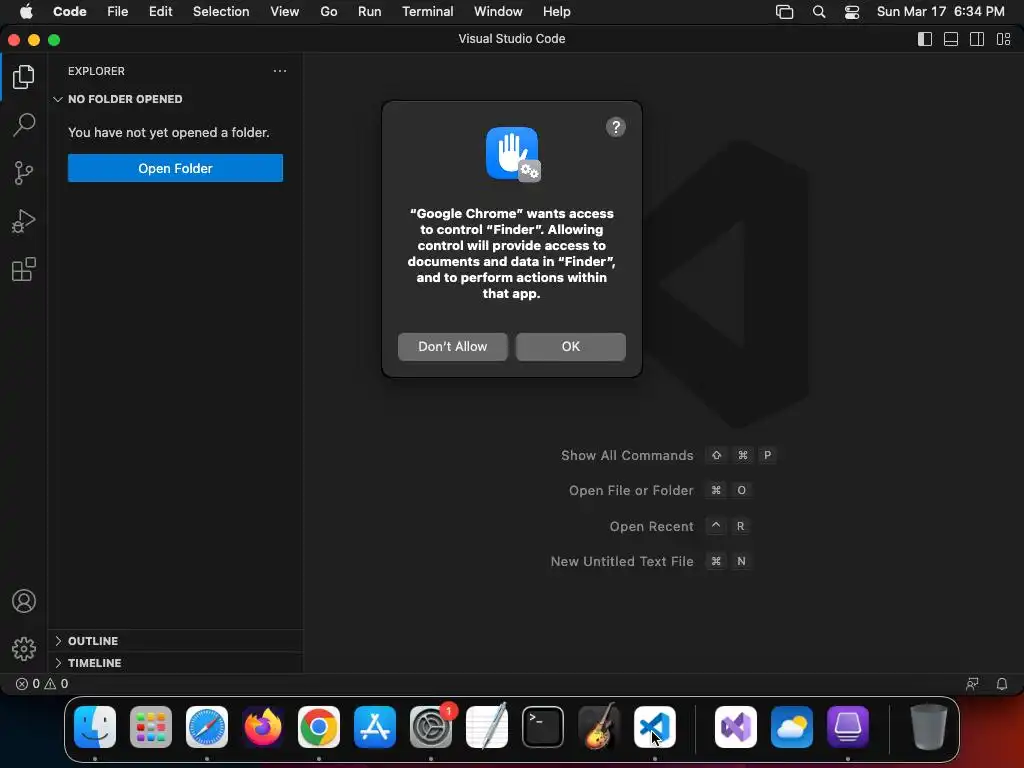Click the help question mark in dialog
Viewport: 1024px width, 768px height.
click(615, 127)
